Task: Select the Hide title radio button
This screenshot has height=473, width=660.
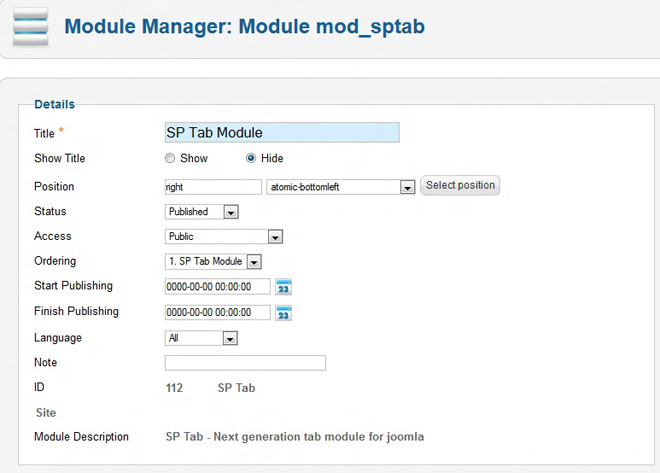Action: tap(251, 159)
